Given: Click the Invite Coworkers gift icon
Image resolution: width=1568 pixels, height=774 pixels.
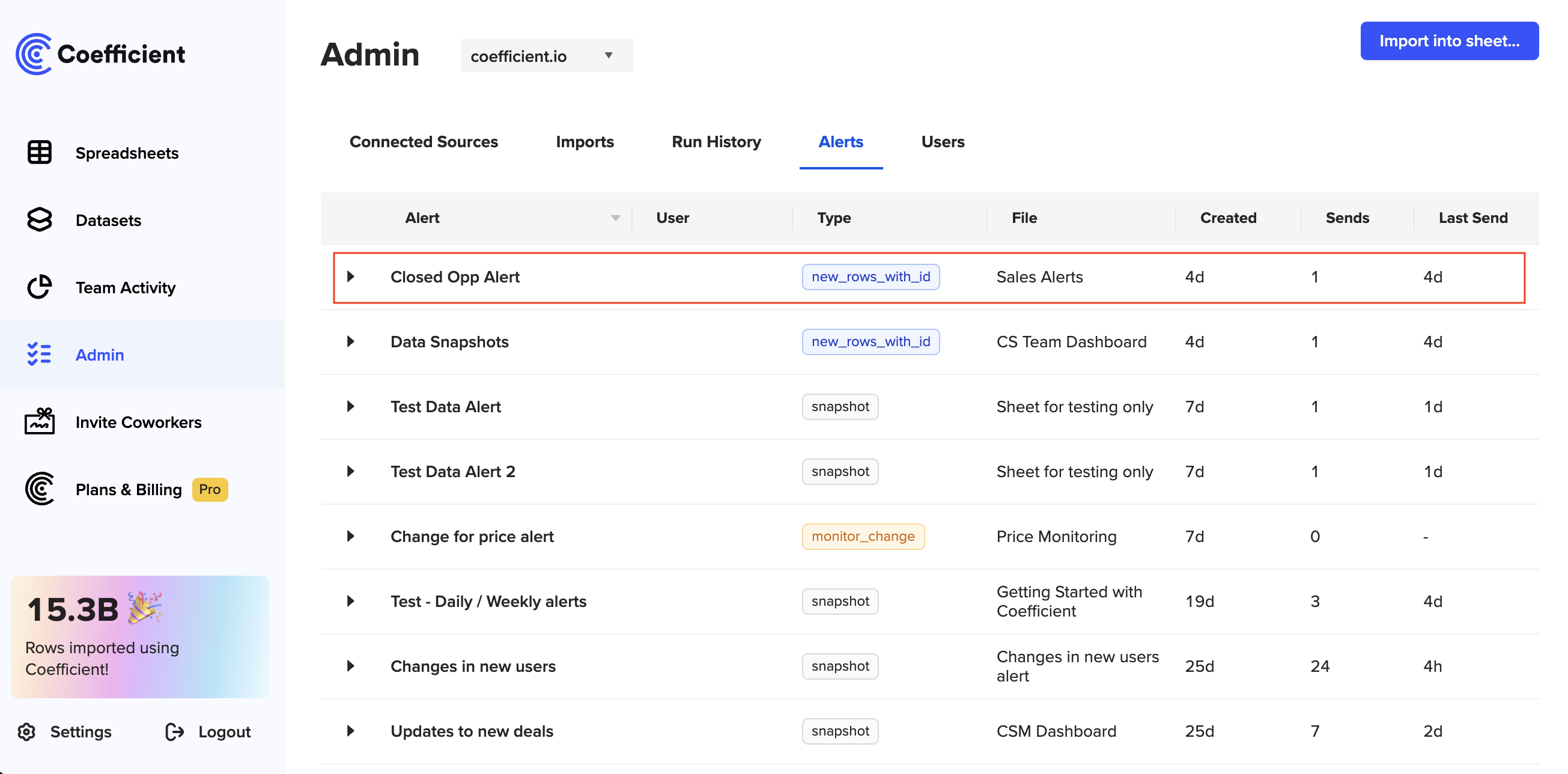Looking at the screenshot, I should pos(40,421).
